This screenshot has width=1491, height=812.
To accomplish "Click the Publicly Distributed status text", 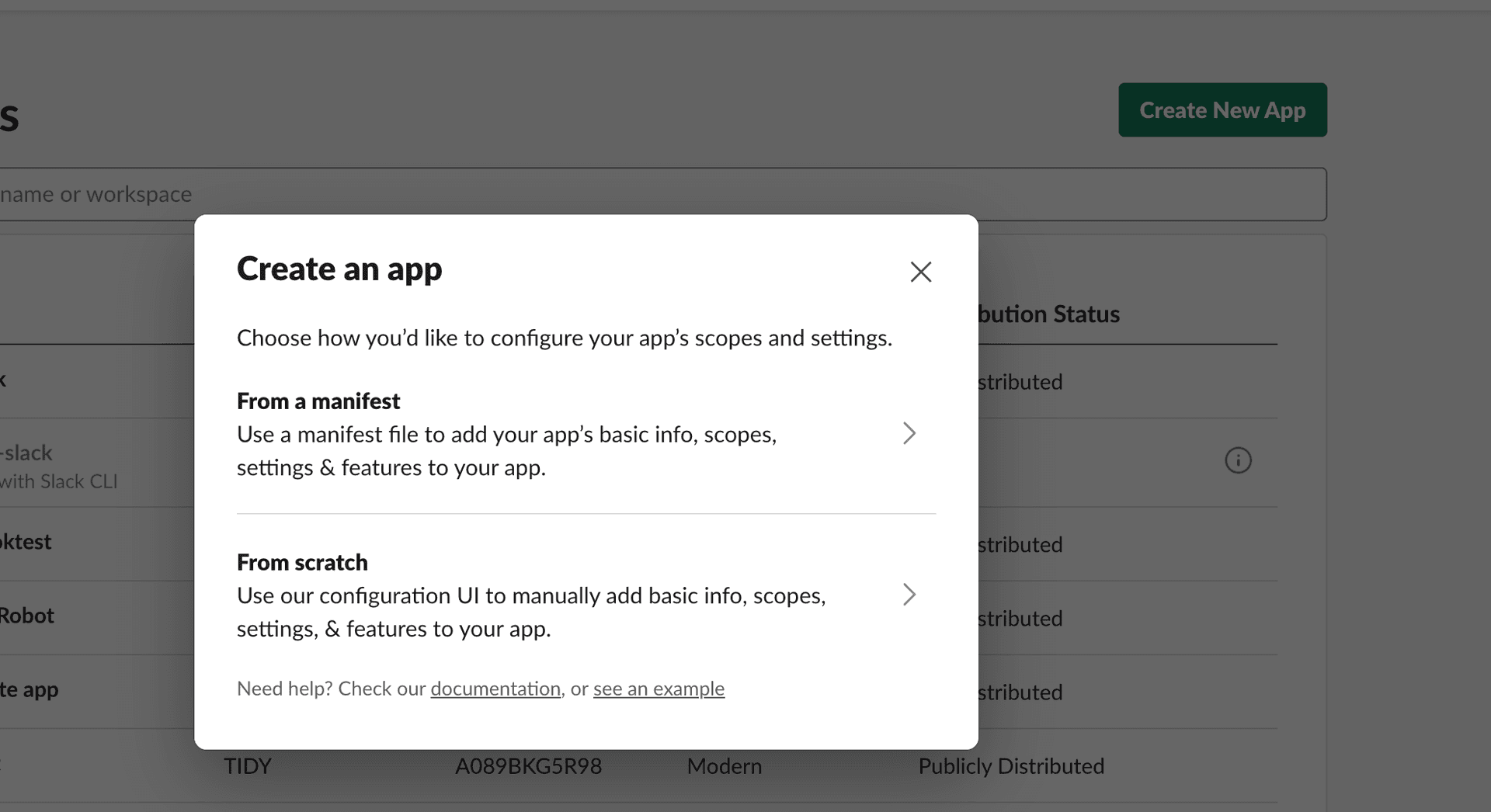I will pyautogui.click(x=1010, y=766).
